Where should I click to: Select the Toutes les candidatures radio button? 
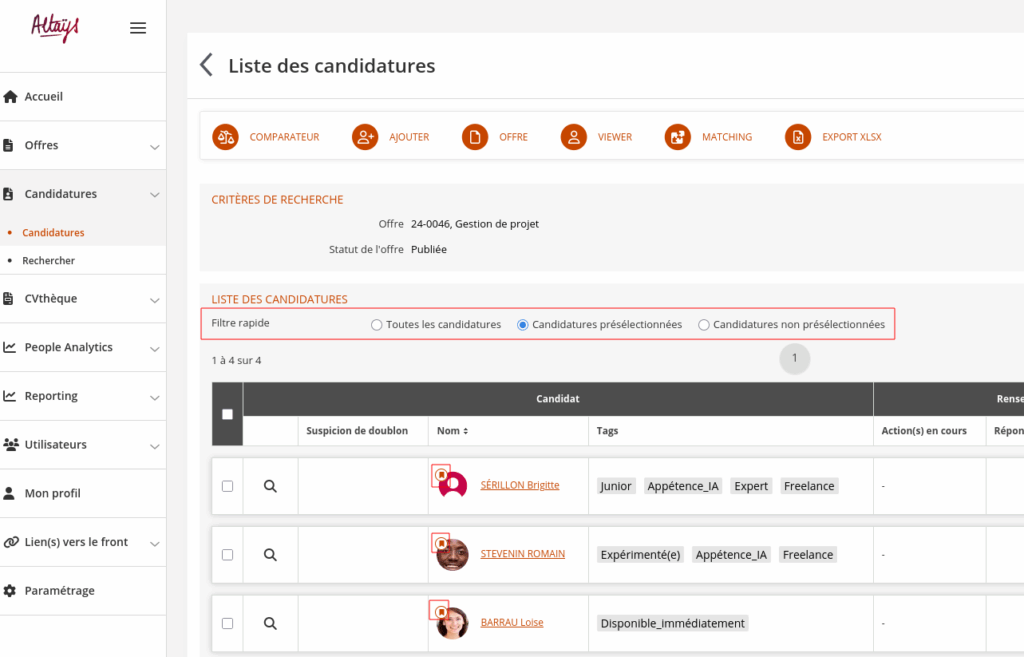[377, 325]
